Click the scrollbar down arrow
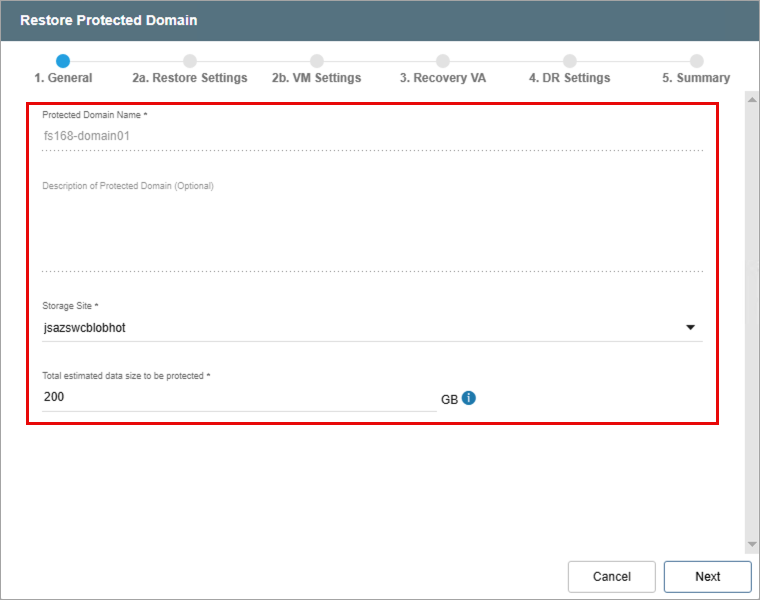Screen dimensions: 760x600 click(x=752, y=545)
